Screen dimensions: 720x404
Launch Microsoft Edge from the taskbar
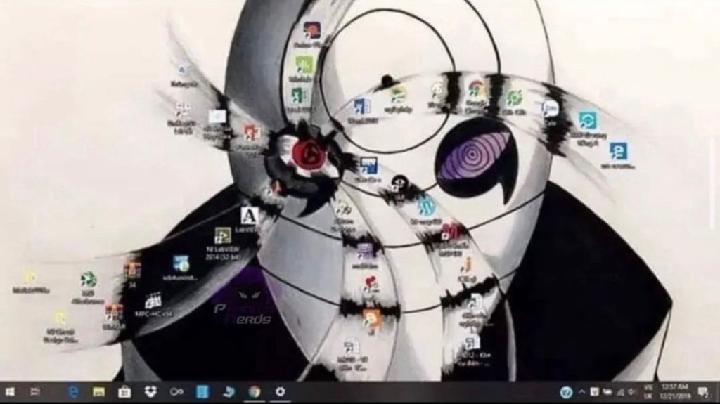[73, 392]
